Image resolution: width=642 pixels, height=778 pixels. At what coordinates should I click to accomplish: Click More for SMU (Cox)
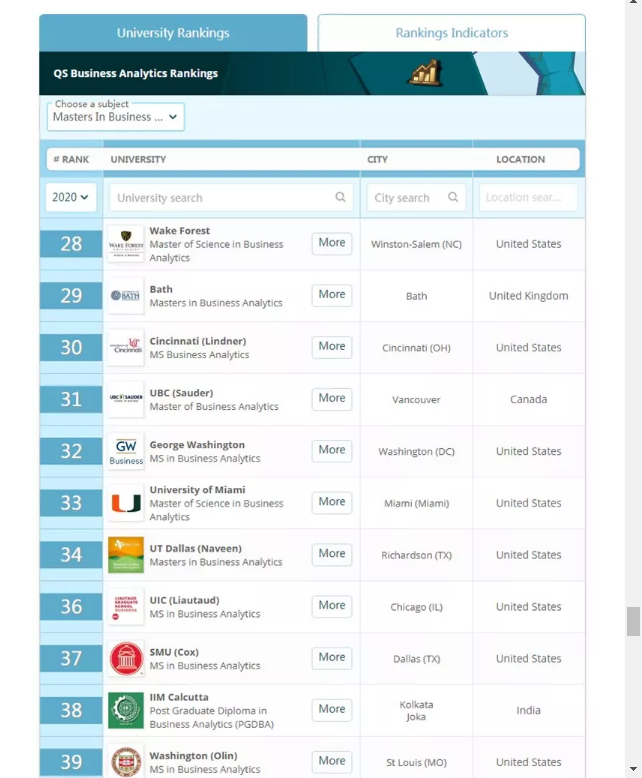pos(332,657)
